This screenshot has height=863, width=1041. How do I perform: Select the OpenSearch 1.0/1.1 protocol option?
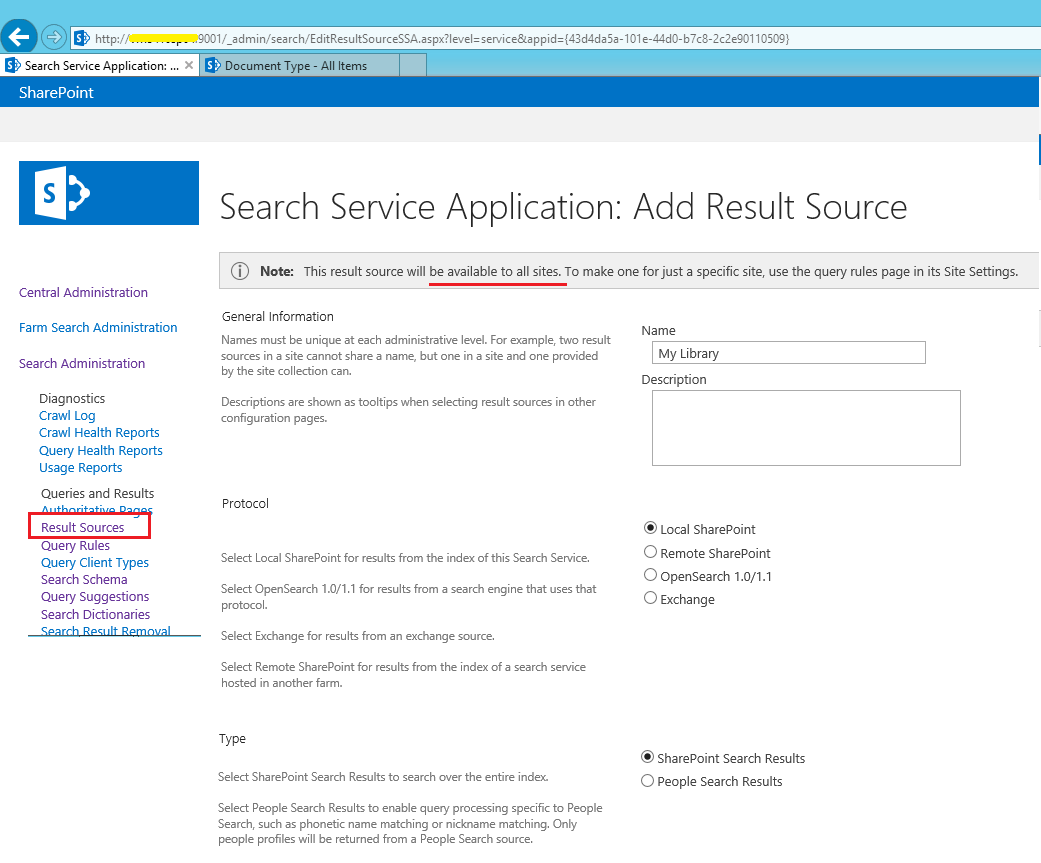tap(651, 576)
